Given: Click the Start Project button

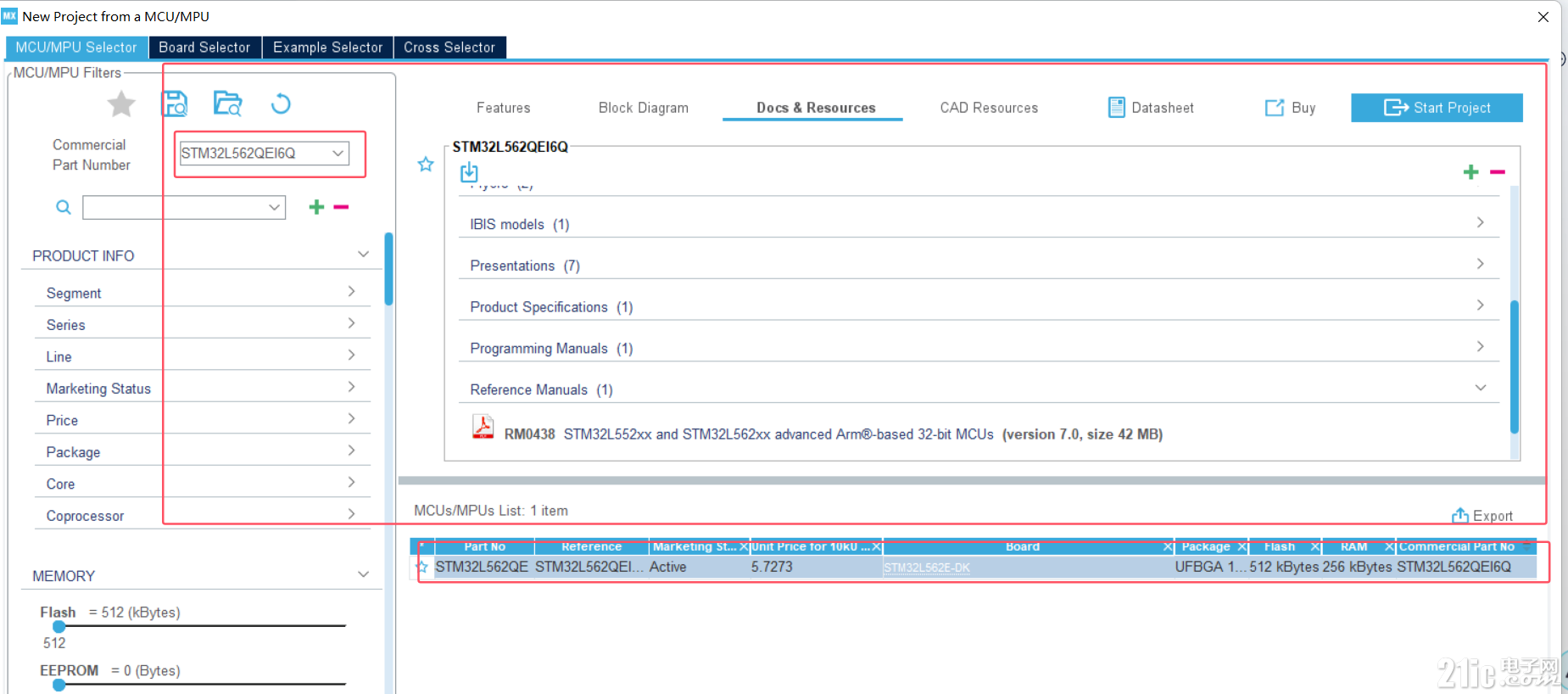Looking at the screenshot, I should coord(1437,108).
